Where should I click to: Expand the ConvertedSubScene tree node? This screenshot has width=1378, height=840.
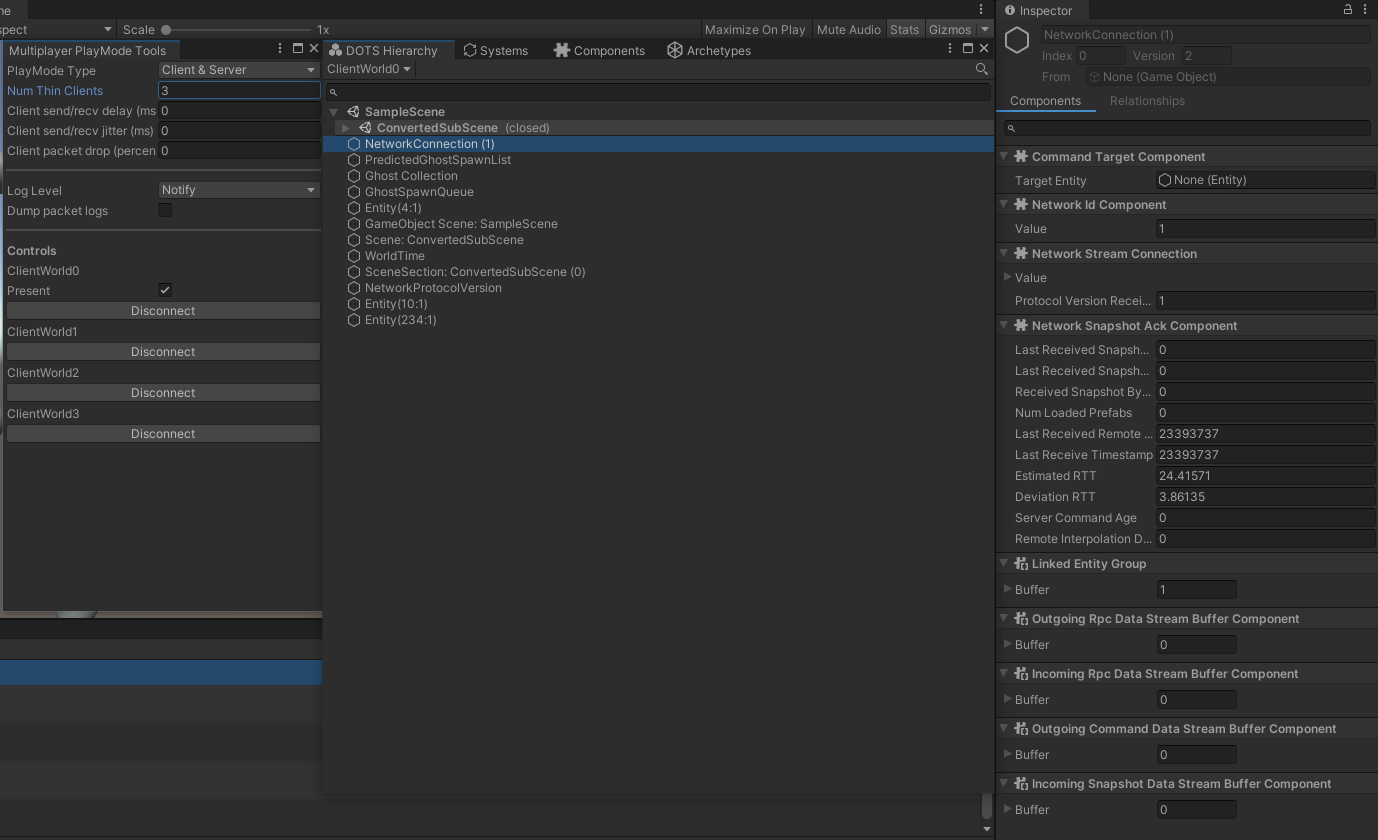pyautogui.click(x=346, y=128)
